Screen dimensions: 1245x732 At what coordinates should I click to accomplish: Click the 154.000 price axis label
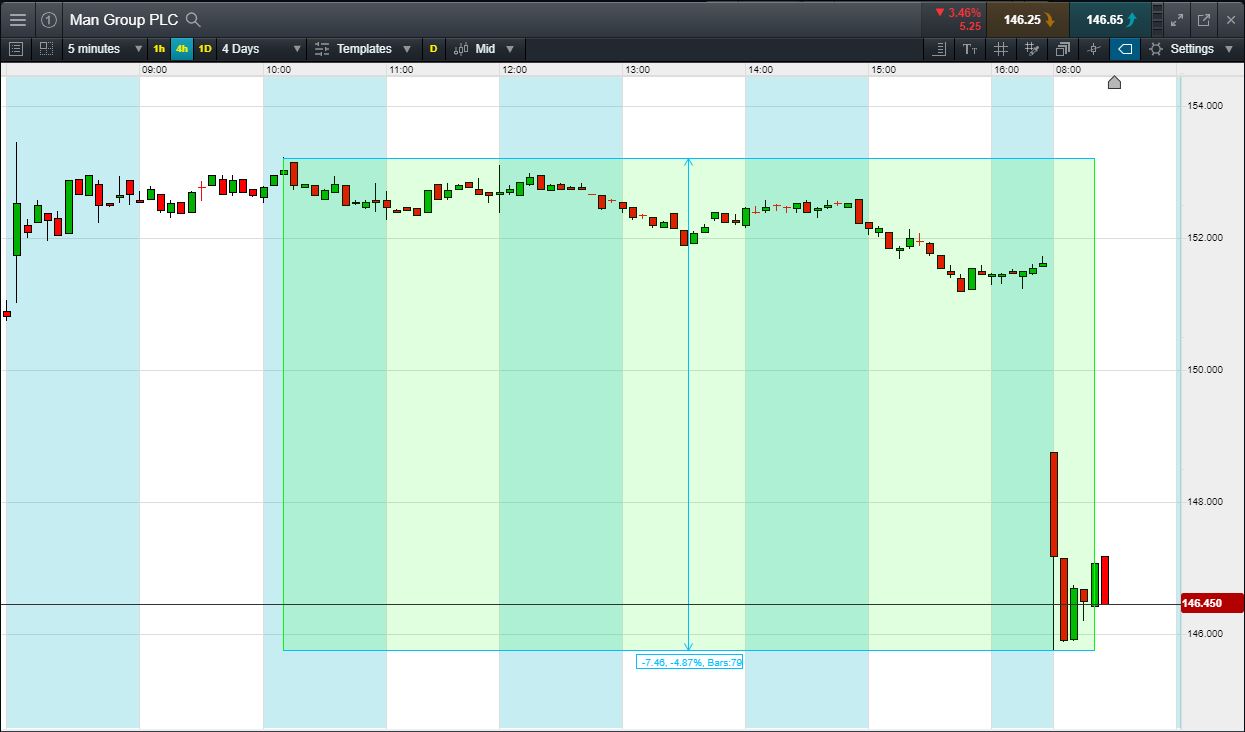[x=1203, y=106]
